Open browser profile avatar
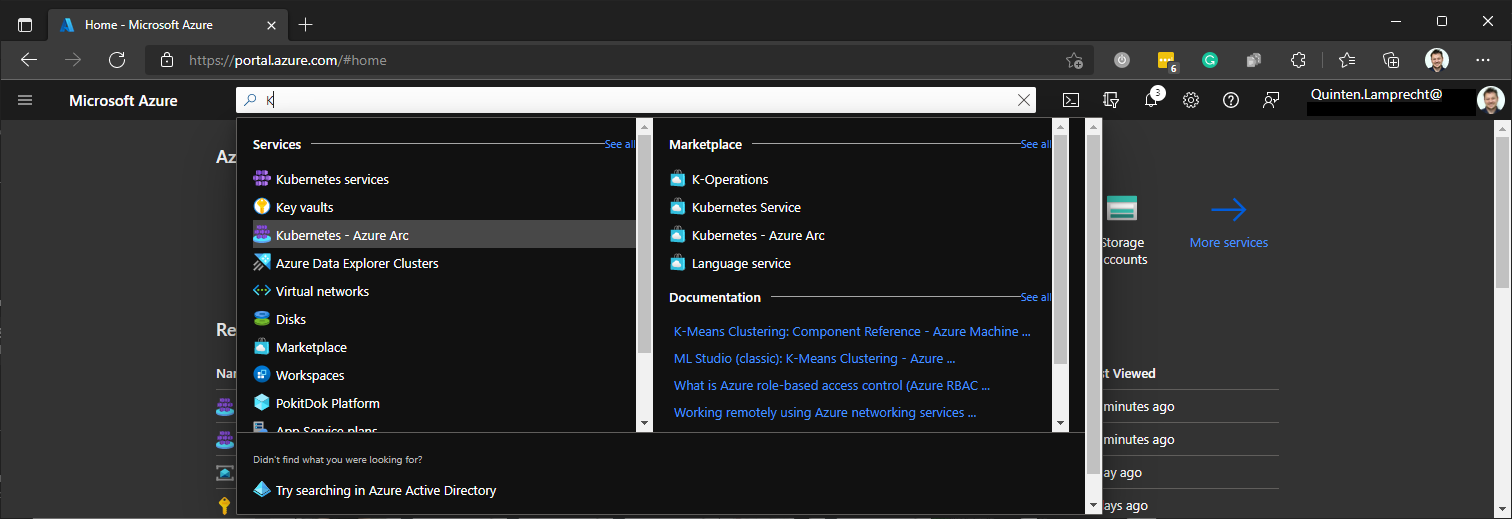 (1437, 60)
